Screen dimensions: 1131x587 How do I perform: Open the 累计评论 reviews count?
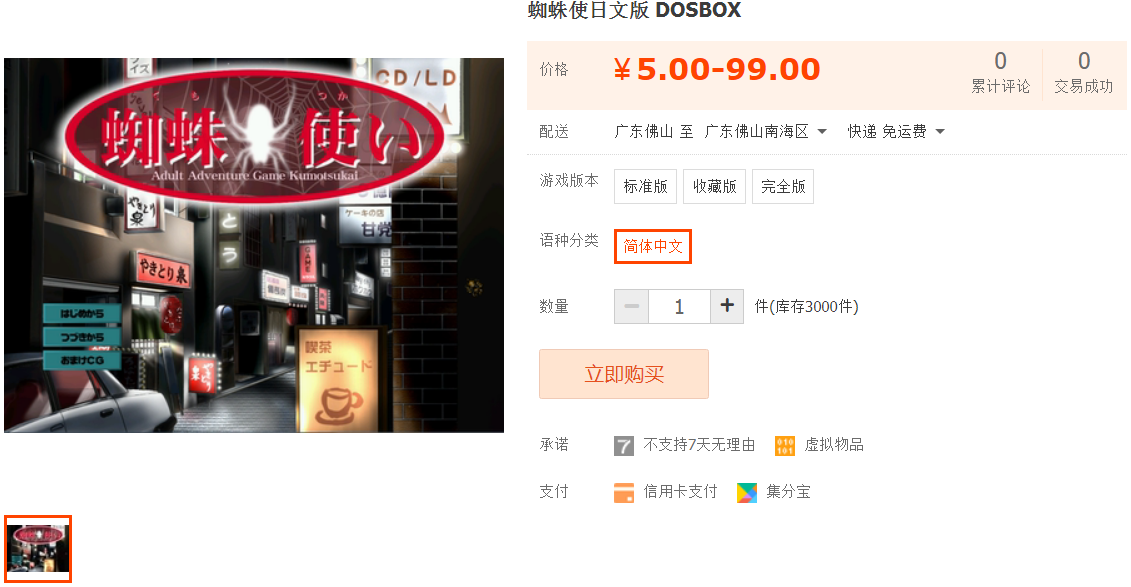[x=1000, y=72]
